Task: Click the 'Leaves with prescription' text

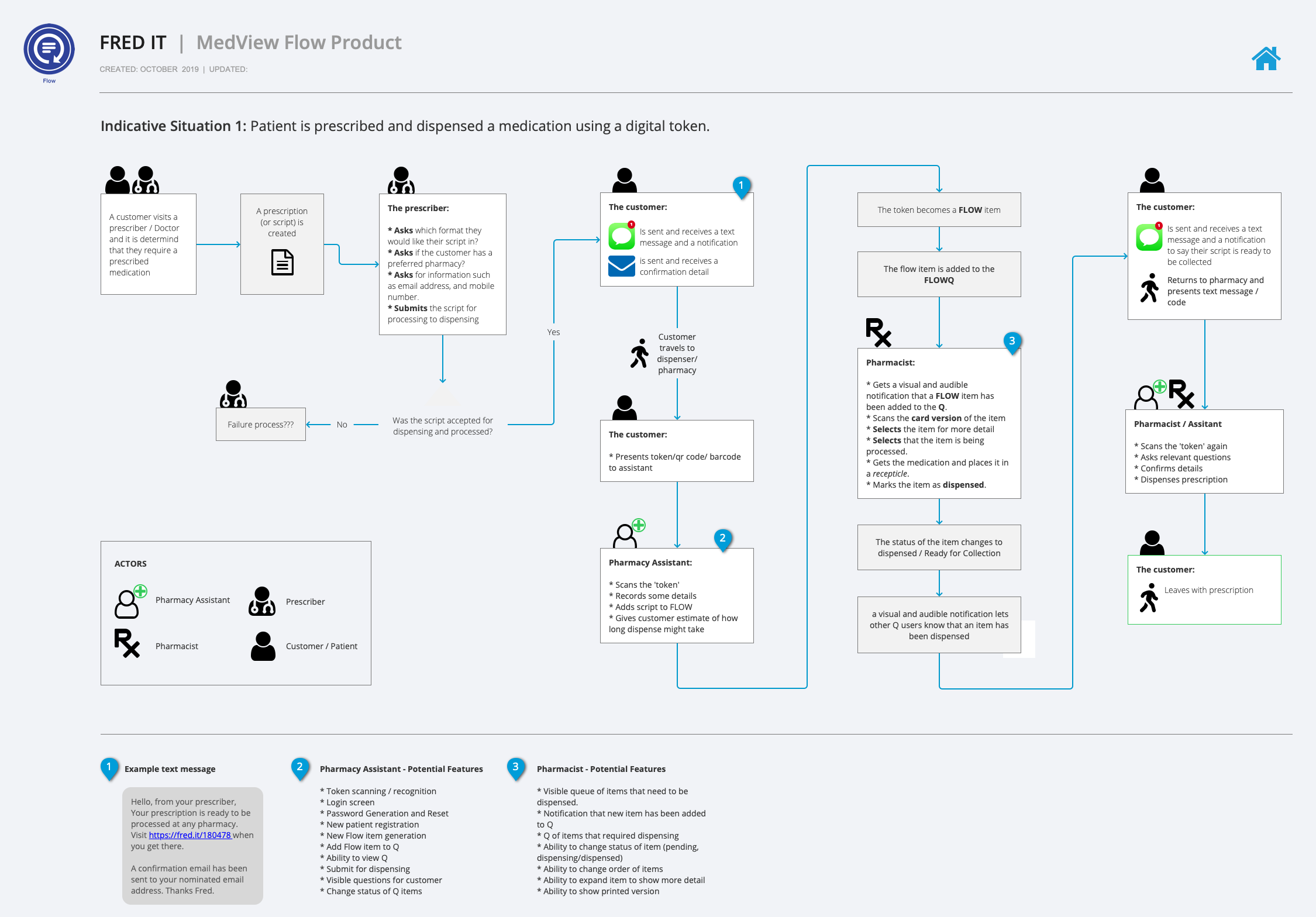Action: coord(1209,590)
